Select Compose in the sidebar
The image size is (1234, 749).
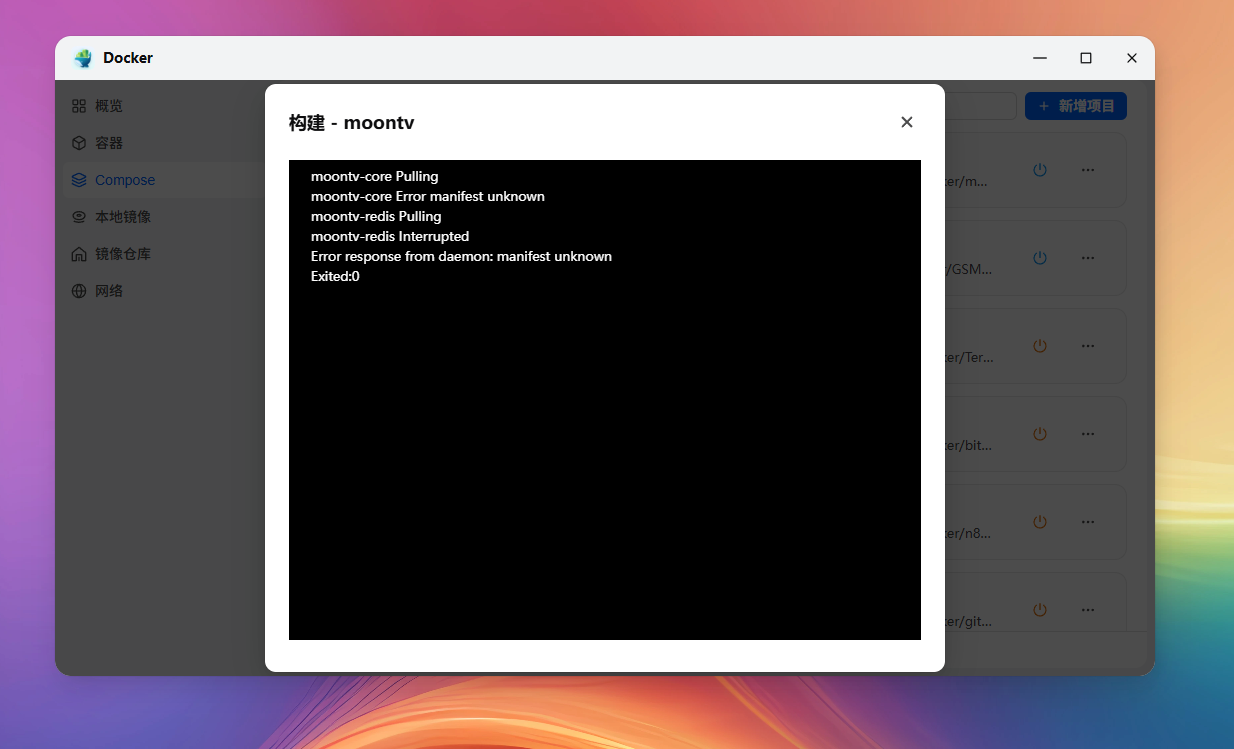click(124, 180)
